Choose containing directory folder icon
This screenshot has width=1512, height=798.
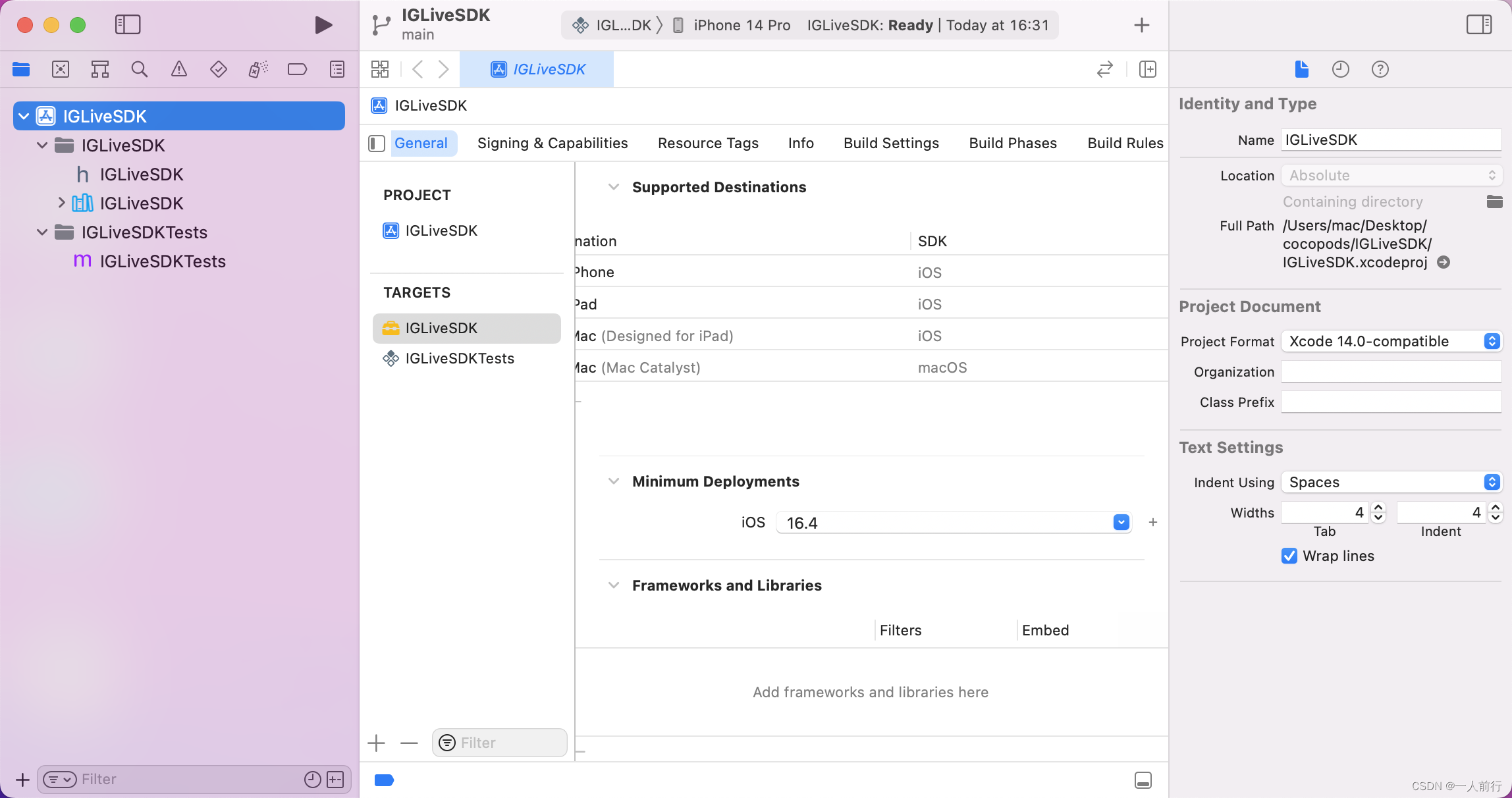(1494, 201)
